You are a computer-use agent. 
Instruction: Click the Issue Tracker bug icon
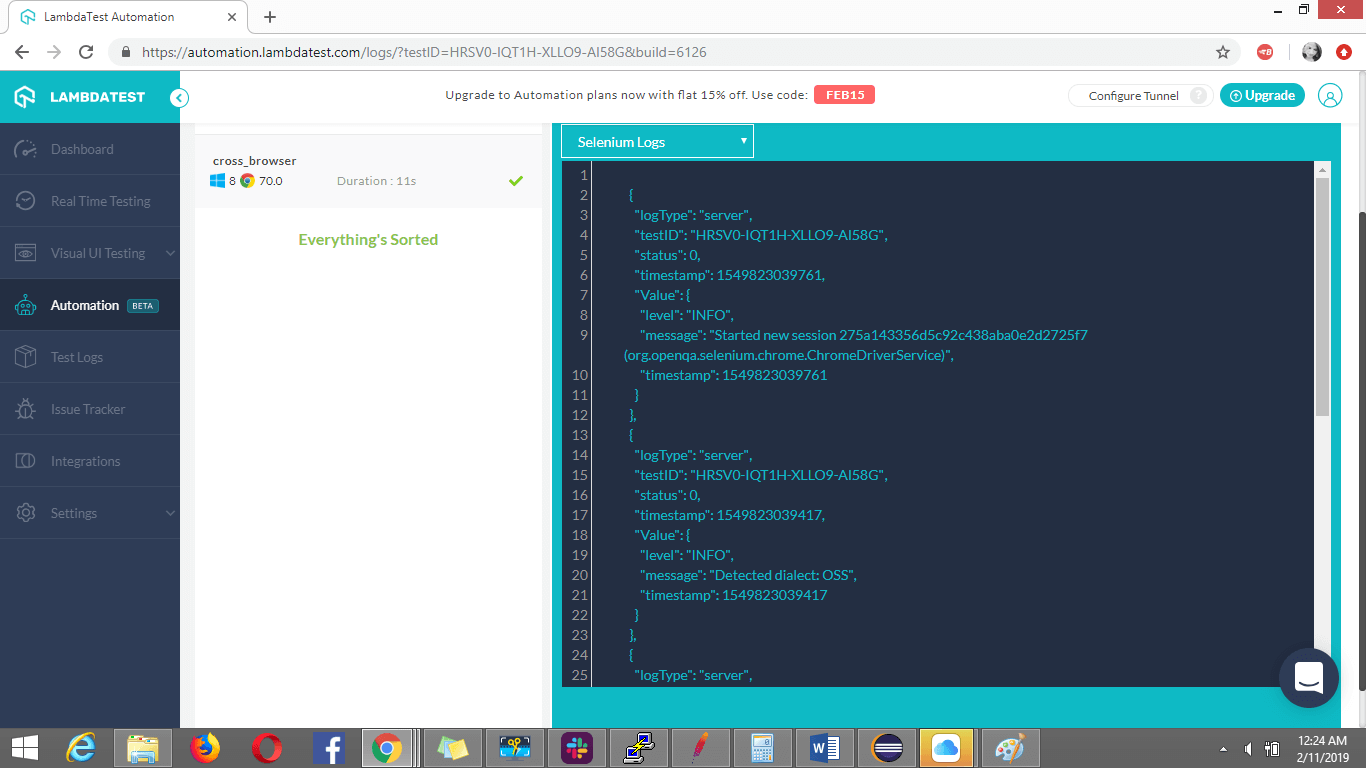click(26, 409)
